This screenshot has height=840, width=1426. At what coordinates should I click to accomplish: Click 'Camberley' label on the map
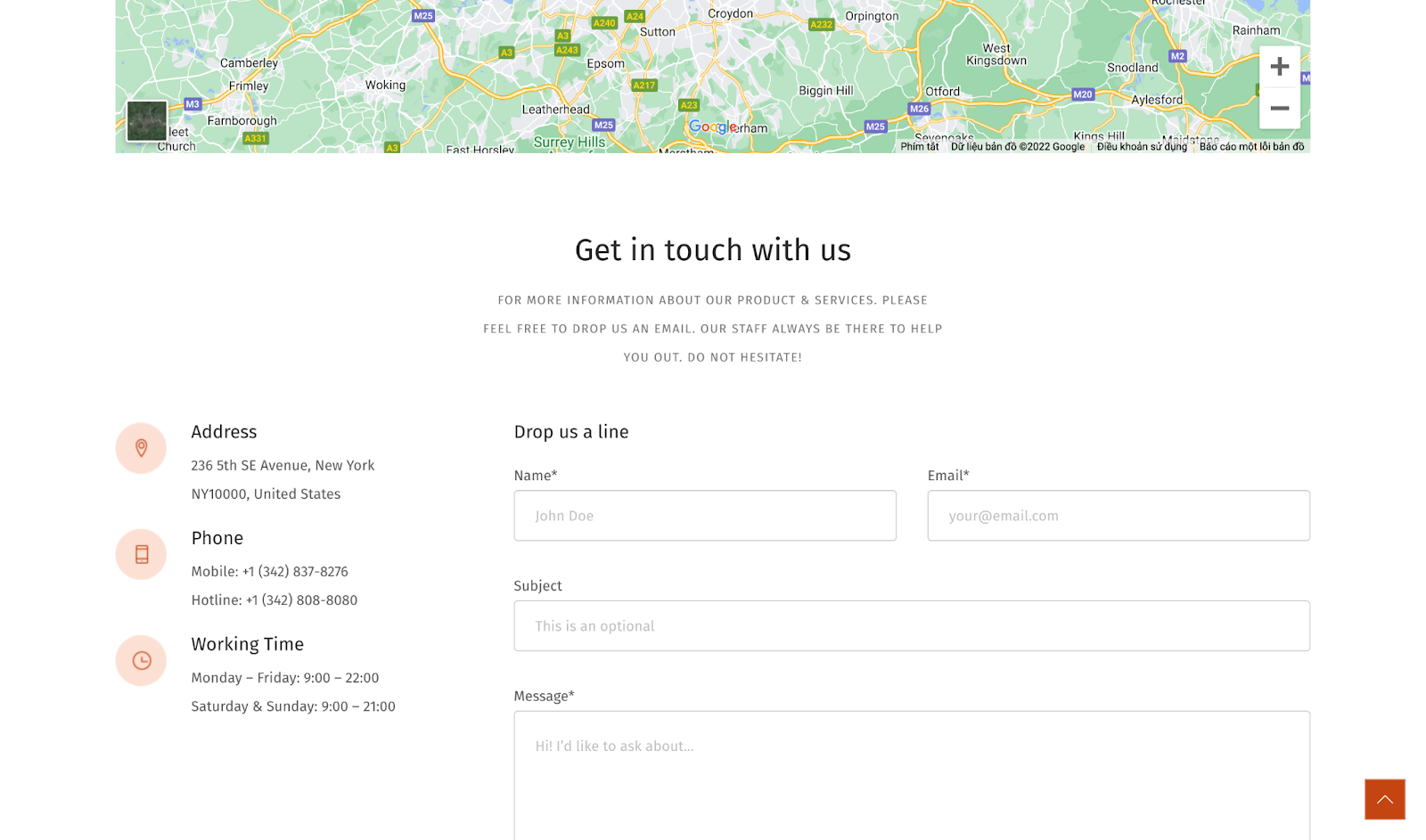tap(249, 63)
